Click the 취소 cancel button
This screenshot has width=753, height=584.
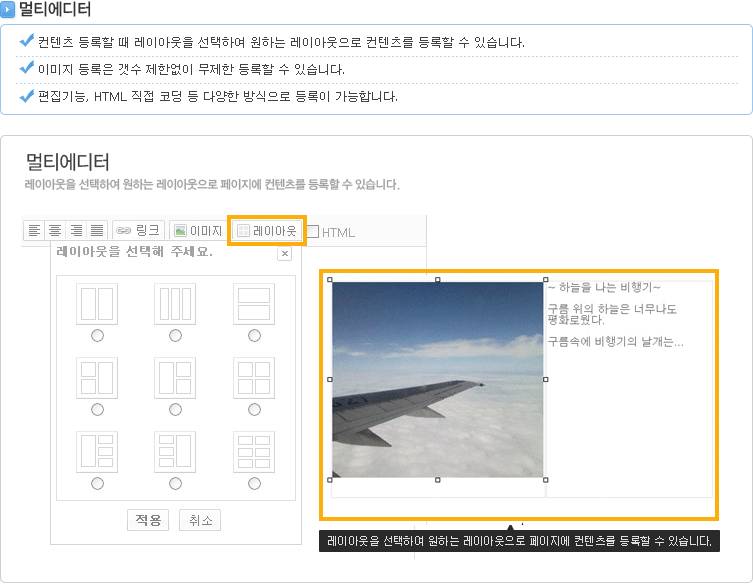[200, 520]
